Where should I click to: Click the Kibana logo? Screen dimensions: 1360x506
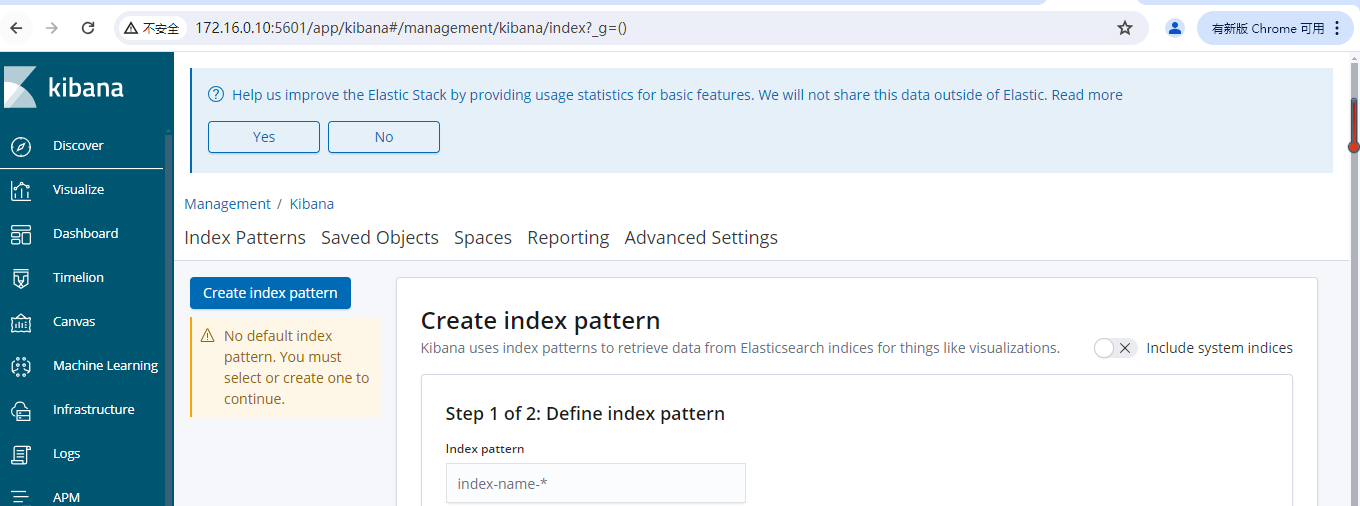(65, 87)
